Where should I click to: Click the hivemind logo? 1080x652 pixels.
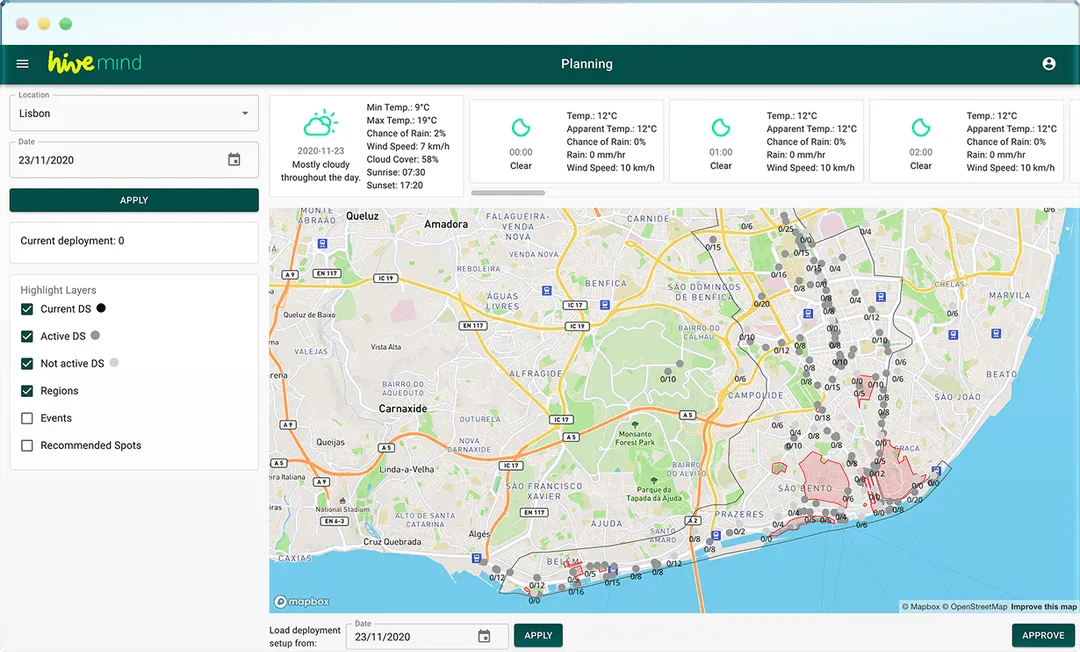click(x=94, y=63)
